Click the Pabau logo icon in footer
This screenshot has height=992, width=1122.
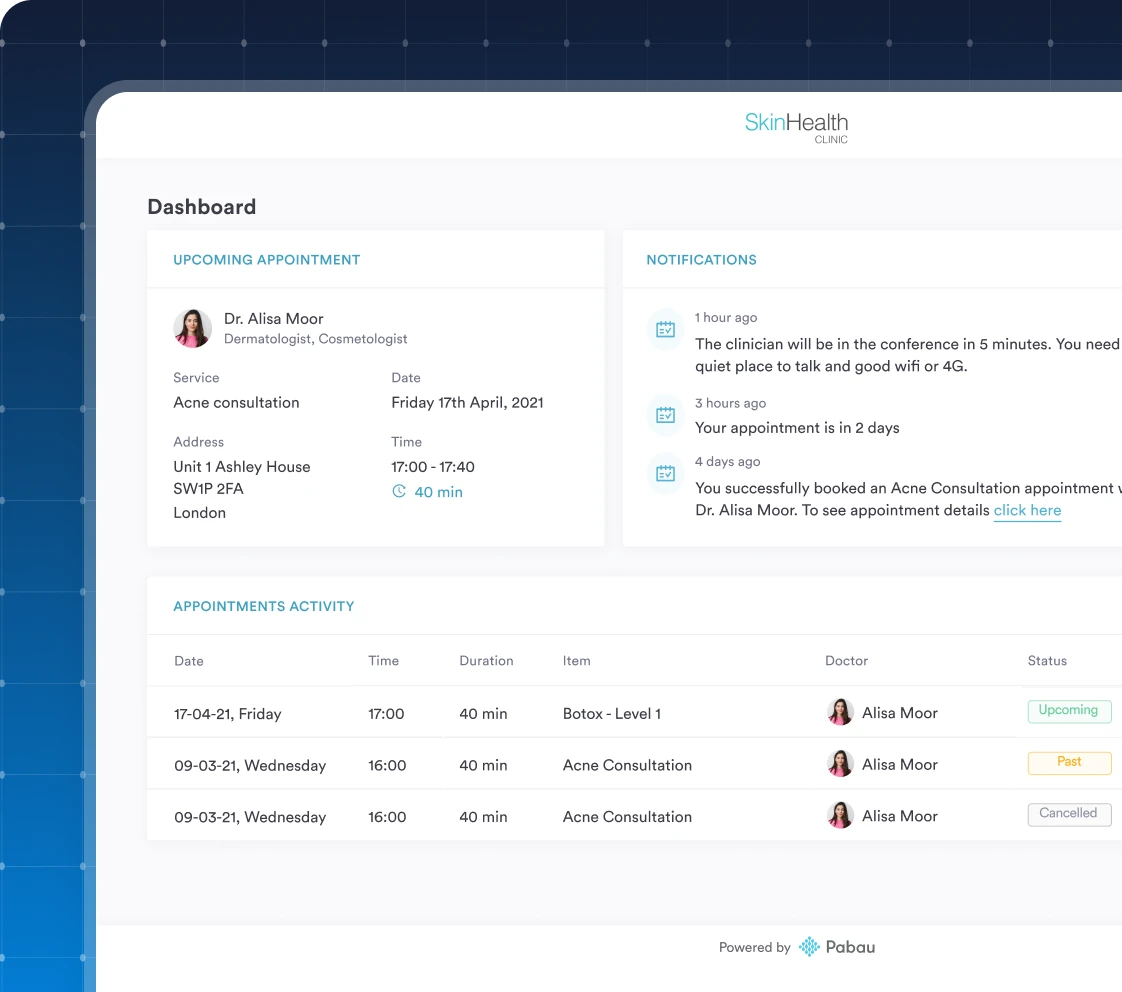[809, 947]
